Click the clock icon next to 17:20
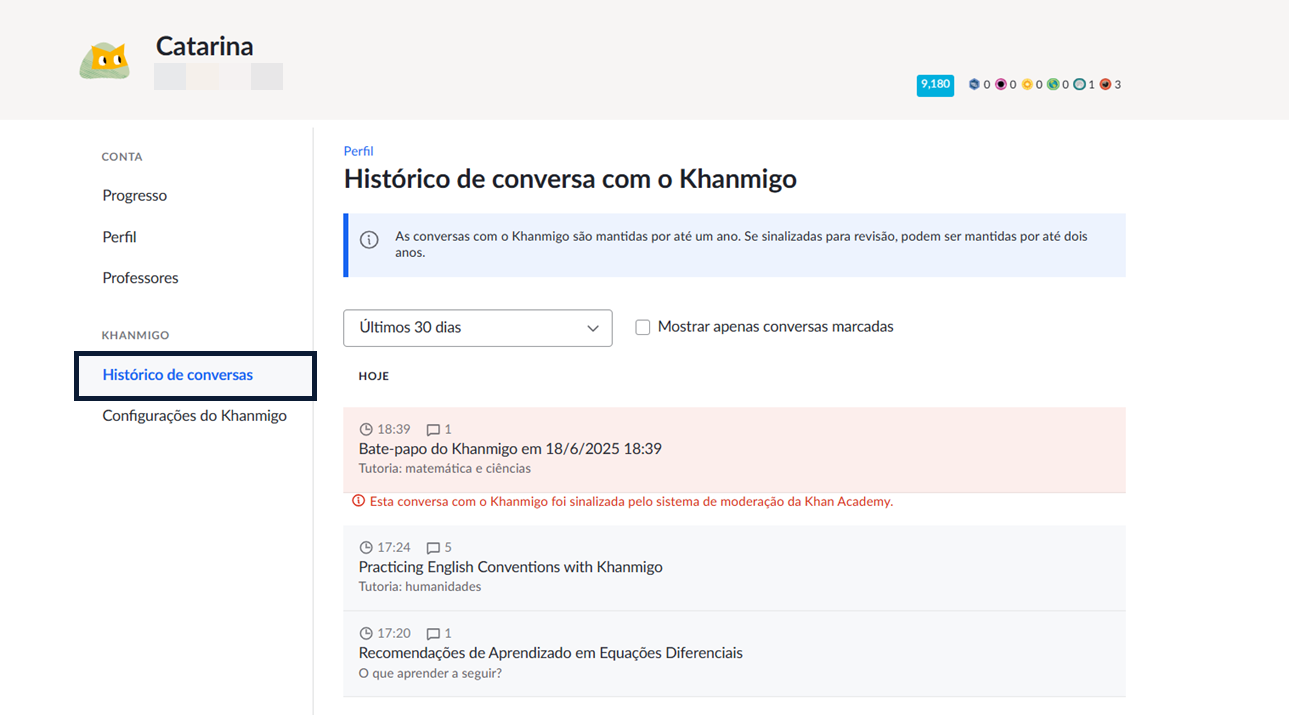The image size is (1289, 715). [366, 633]
